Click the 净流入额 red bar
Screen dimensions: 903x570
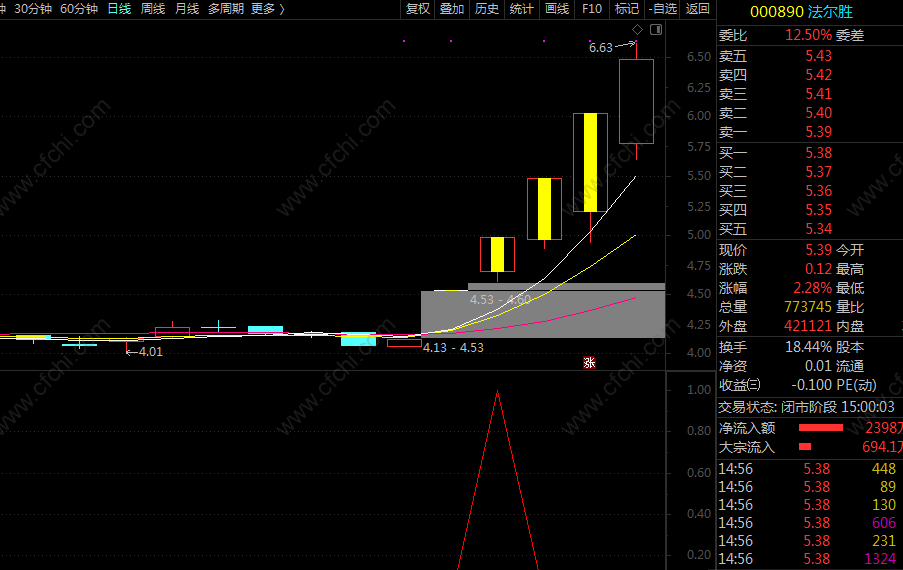821,428
